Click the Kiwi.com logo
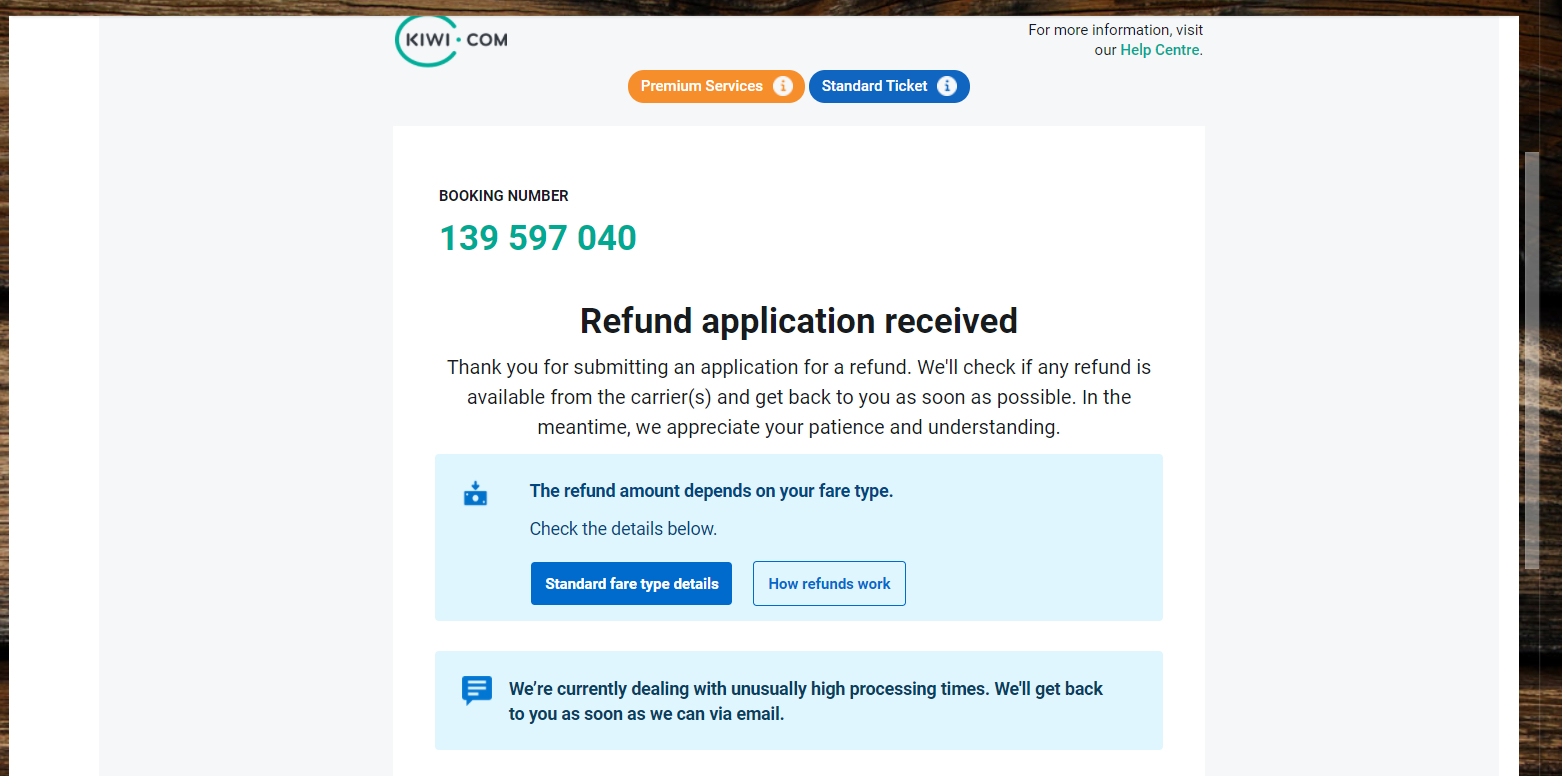 click(450, 40)
